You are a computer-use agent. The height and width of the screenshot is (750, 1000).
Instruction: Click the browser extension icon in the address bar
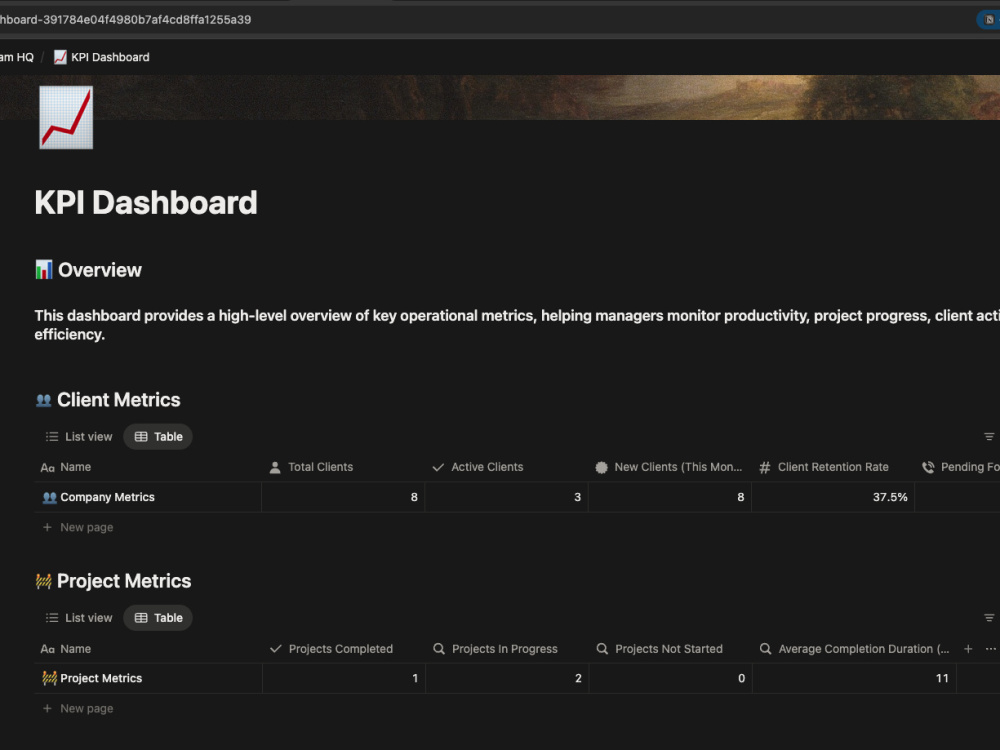coord(989,20)
